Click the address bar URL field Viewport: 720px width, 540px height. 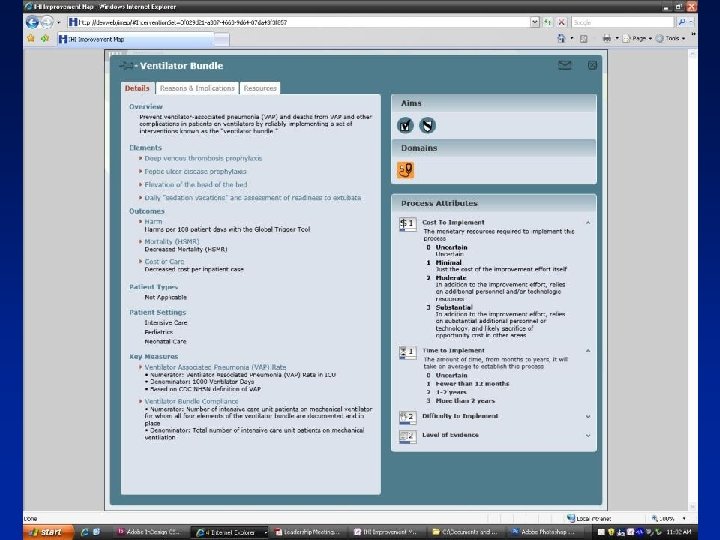point(298,22)
